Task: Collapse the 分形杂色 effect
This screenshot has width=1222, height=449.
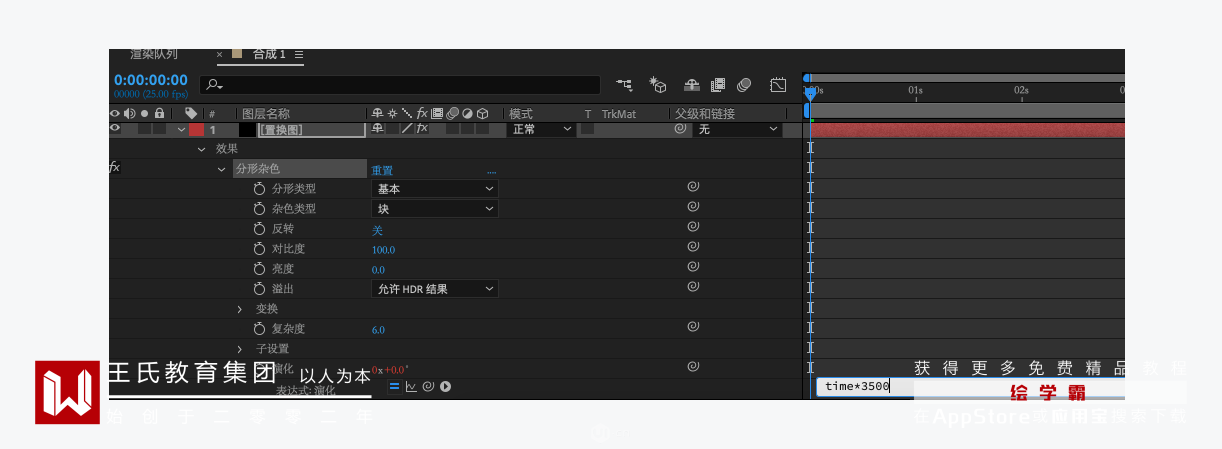Action: click(x=222, y=169)
